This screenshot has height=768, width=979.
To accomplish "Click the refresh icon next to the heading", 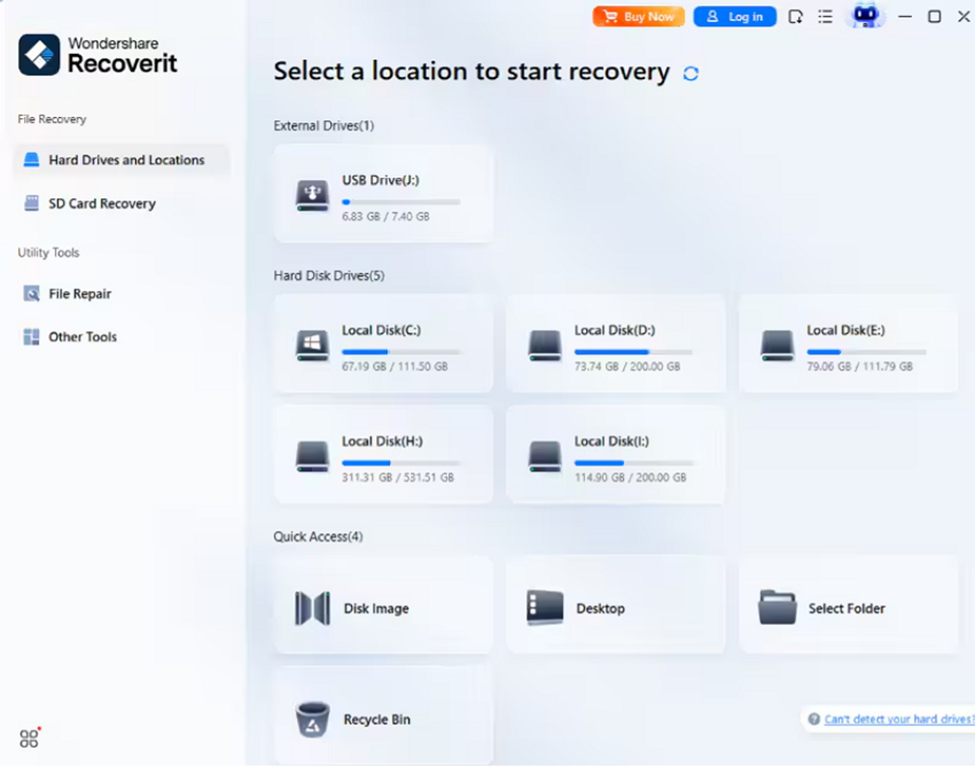I will [x=692, y=74].
